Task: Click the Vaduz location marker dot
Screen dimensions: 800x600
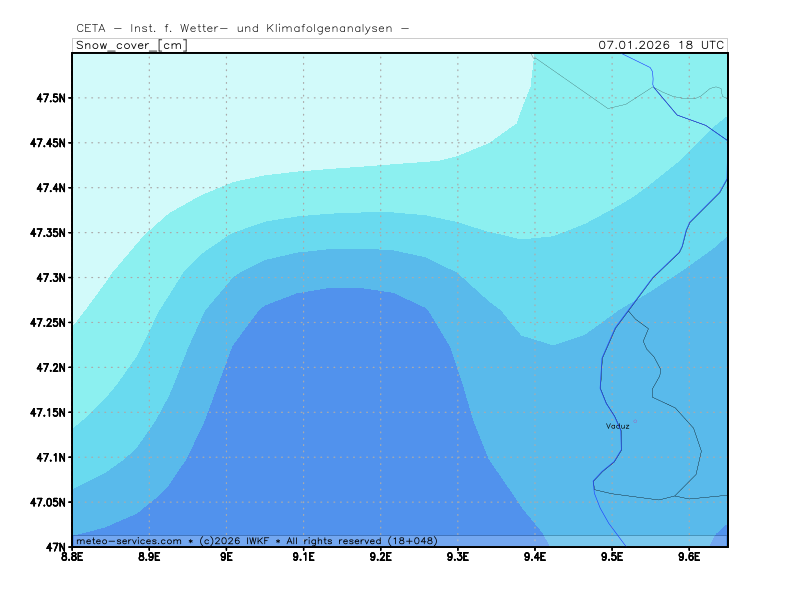Action: [634, 421]
